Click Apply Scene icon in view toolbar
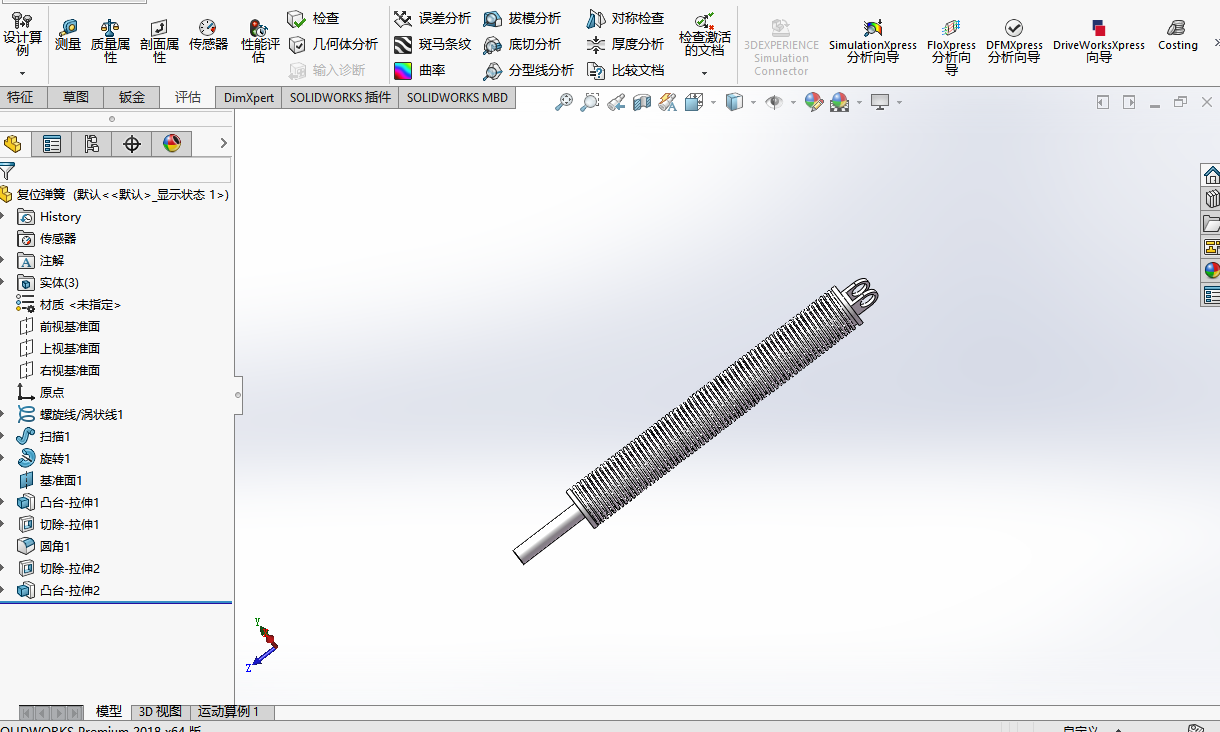Image resolution: width=1220 pixels, height=732 pixels. coord(839,102)
